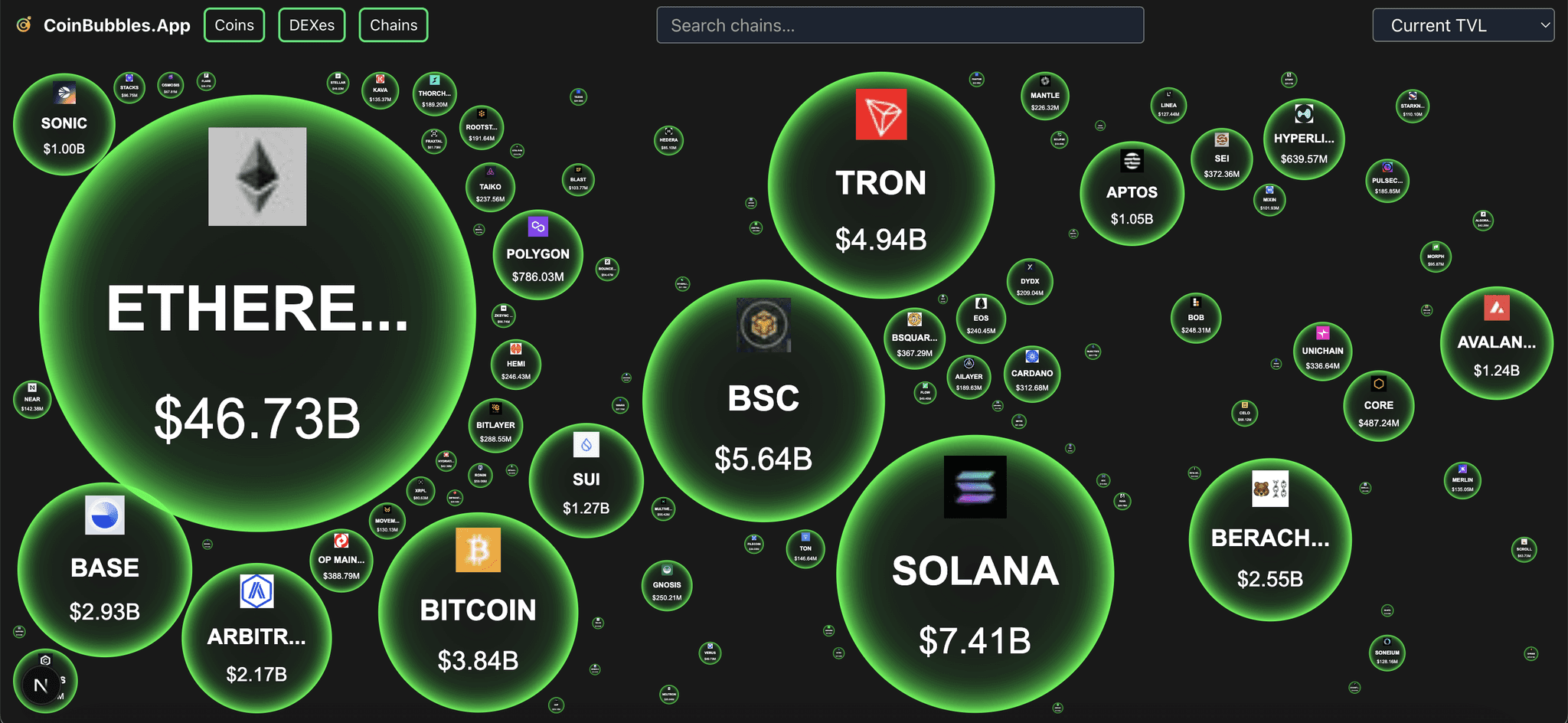
Task: Click the Base blue circle icon
Action: pyautogui.click(x=105, y=515)
